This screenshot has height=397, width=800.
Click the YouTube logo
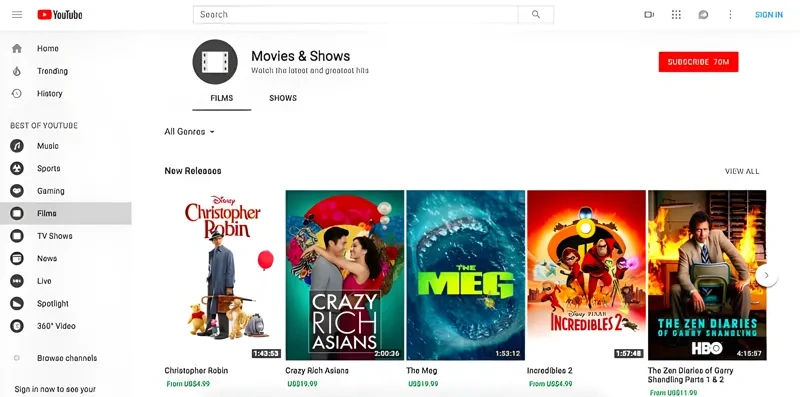point(60,15)
